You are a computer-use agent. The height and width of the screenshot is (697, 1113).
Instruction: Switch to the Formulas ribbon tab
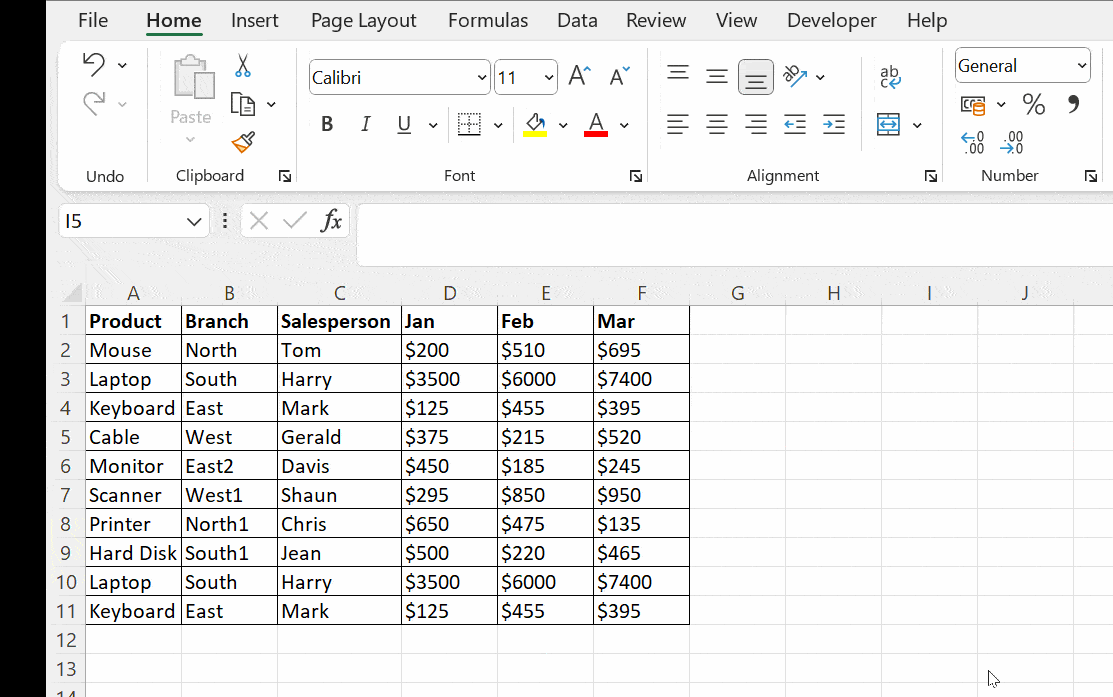(488, 20)
